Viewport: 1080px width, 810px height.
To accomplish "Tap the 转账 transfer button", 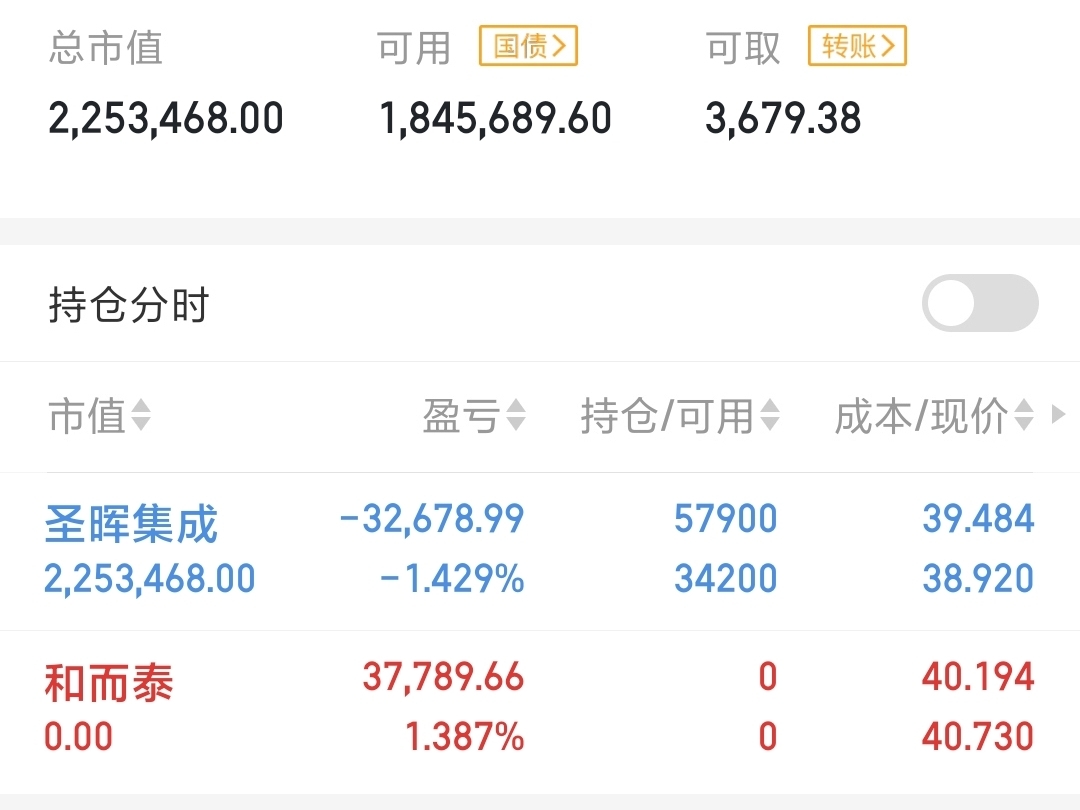I will pyautogui.click(x=857, y=46).
